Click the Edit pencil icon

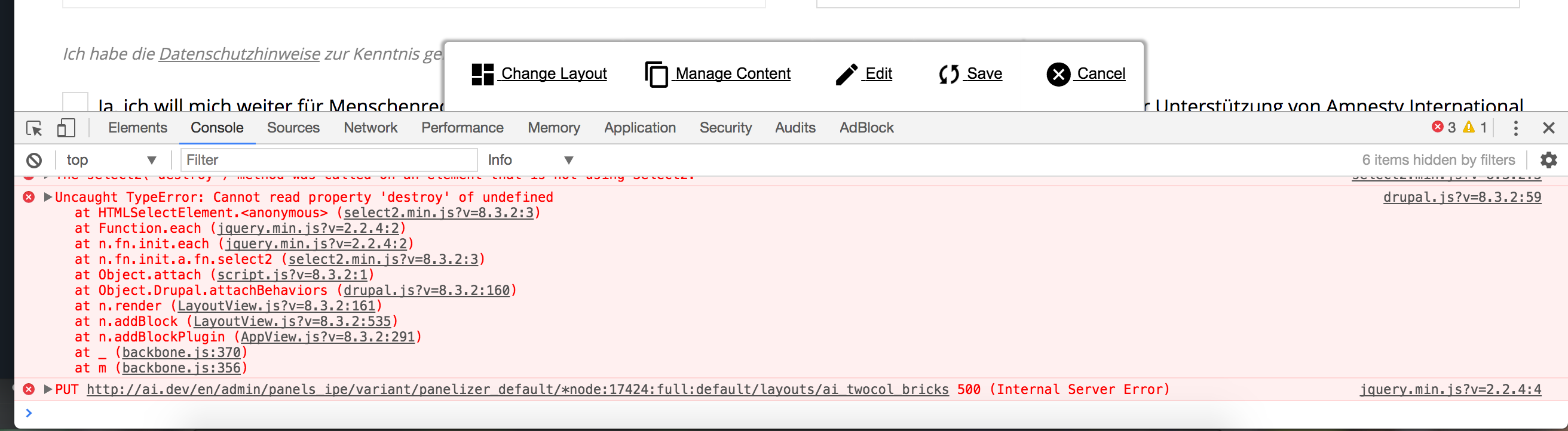coord(846,74)
